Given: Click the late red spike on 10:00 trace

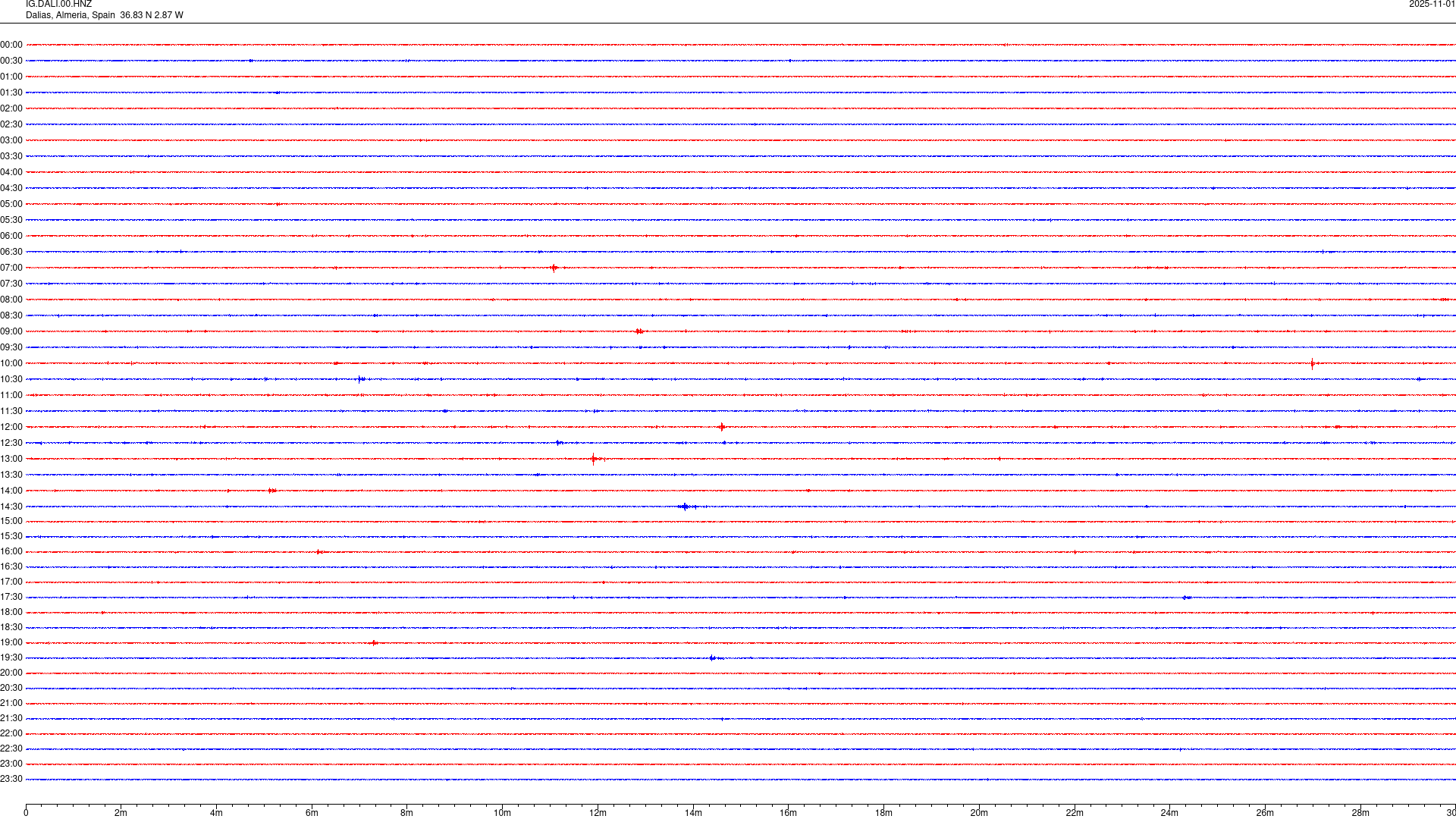Looking at the screenshot, I should tap(1312, 363).
